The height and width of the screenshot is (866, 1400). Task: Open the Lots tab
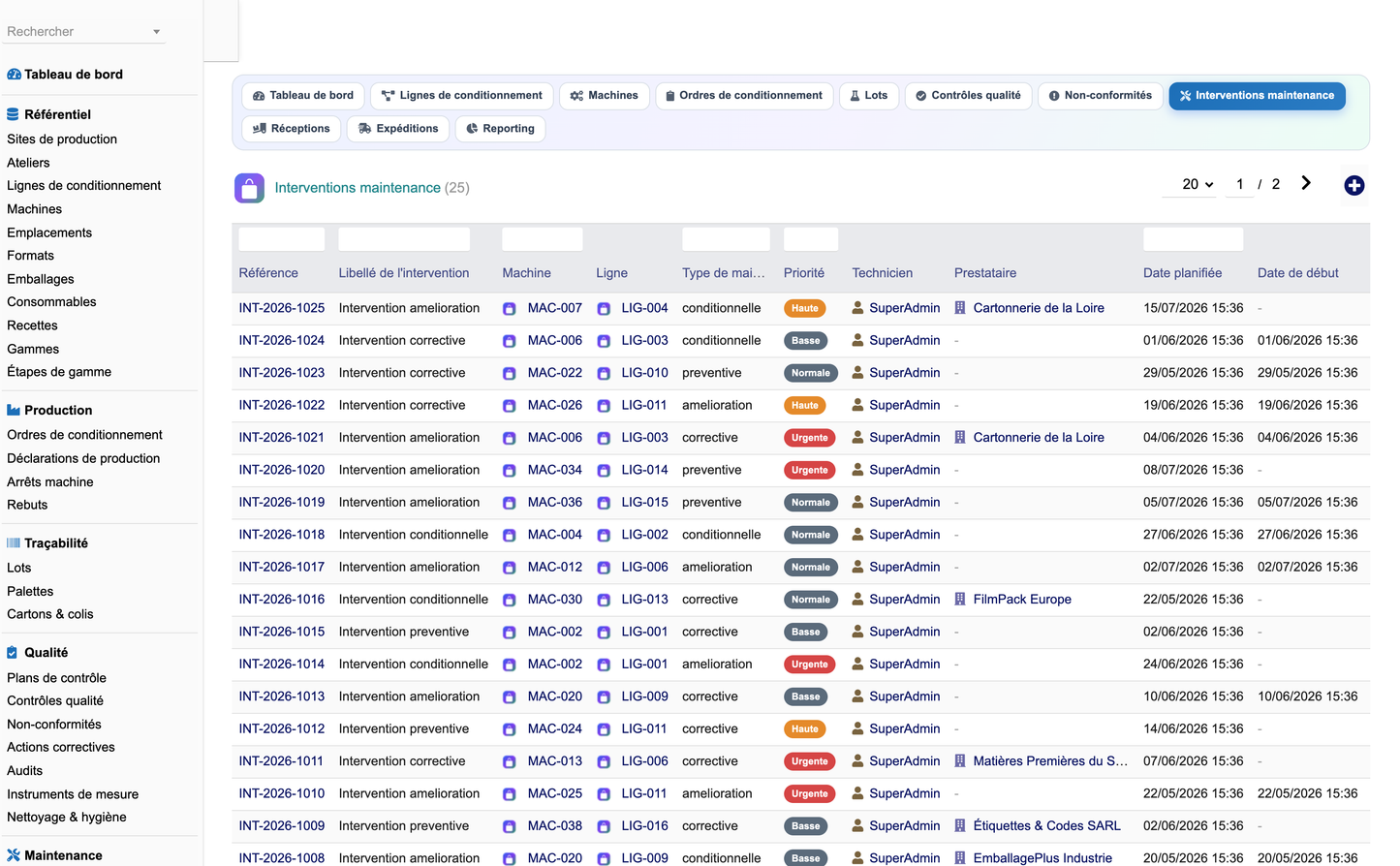(x=869, y=96)
